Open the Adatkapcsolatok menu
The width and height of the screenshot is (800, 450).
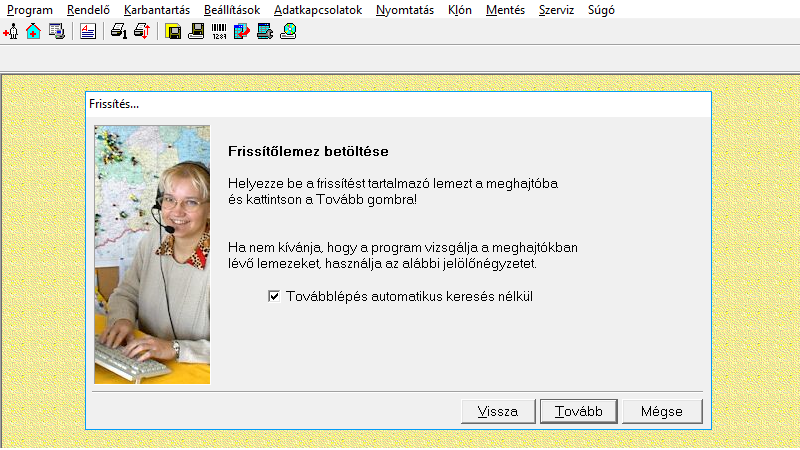[x=318, y=10]
